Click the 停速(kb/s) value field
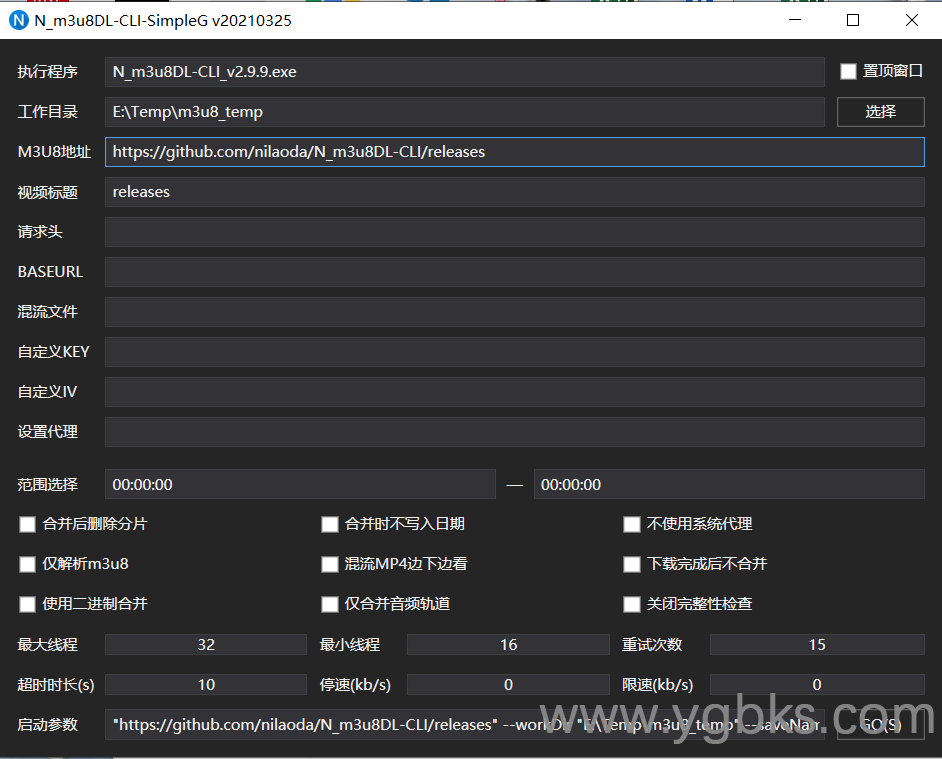The height and width of the screenshot is (759, 942). pyautogui.click(x=508, y=684)
